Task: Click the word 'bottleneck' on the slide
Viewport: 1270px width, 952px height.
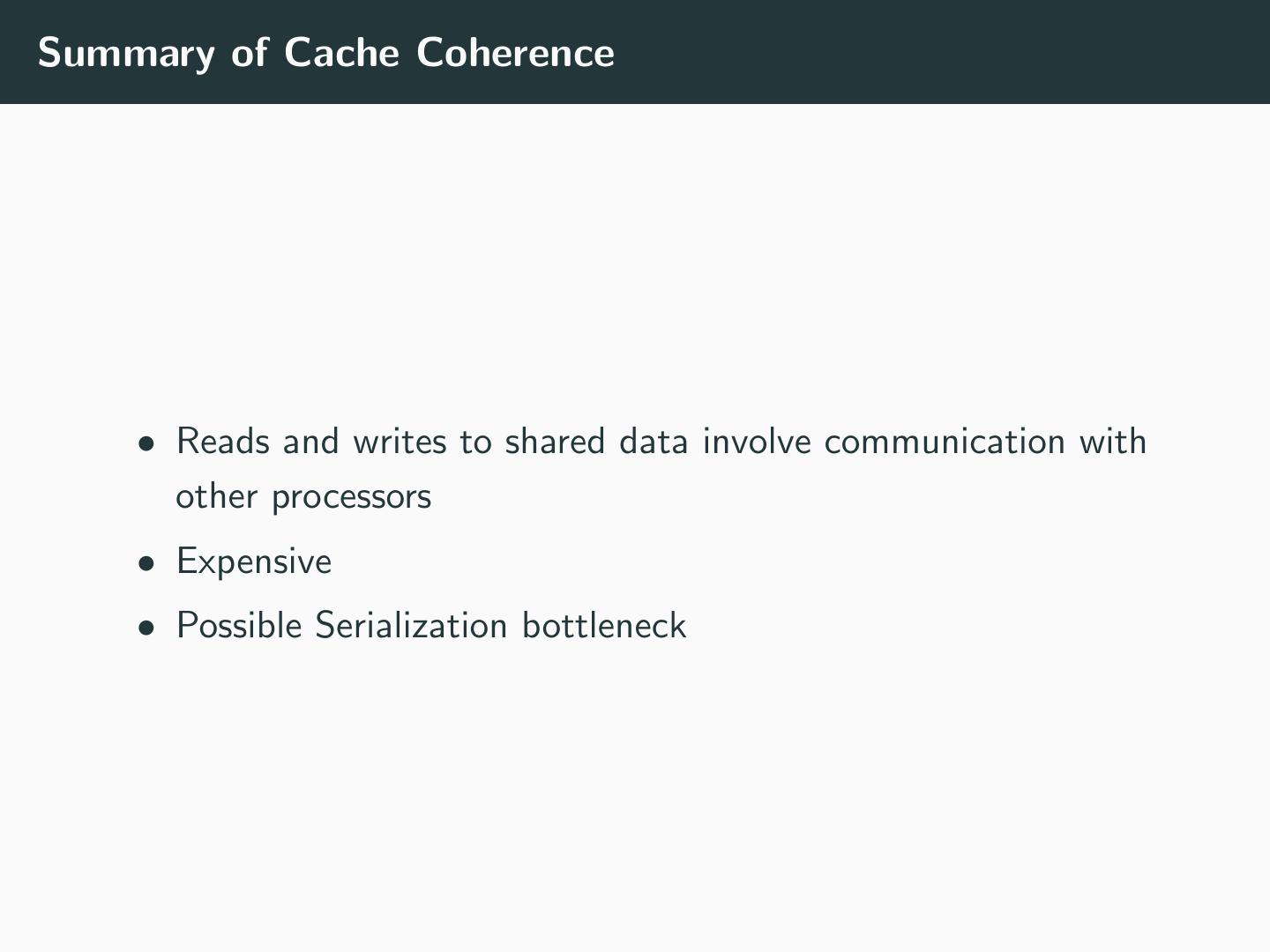Action: tap(604, 626)
